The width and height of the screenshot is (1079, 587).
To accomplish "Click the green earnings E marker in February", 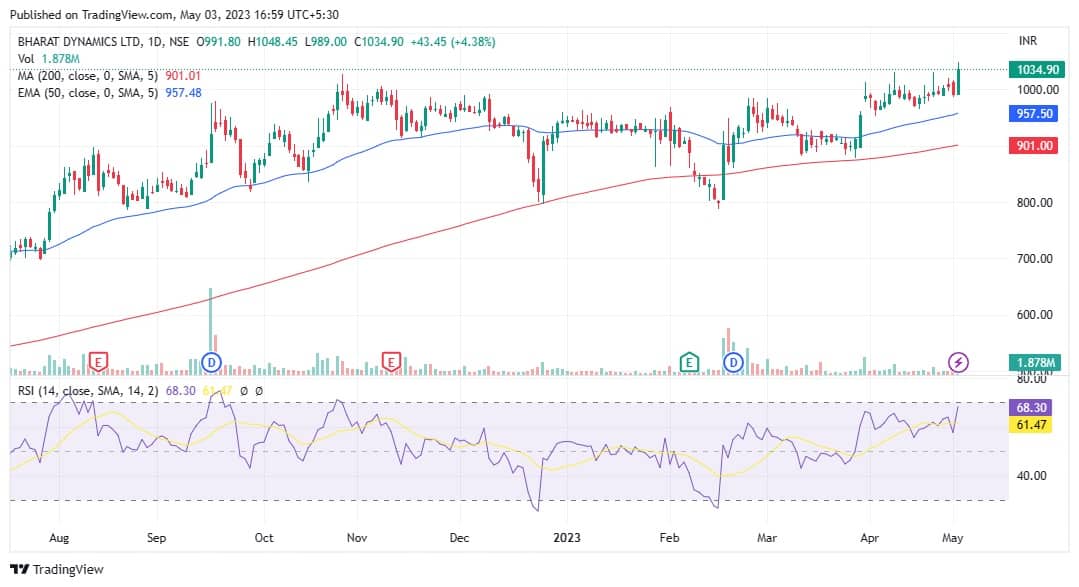I will pos(688,361).
